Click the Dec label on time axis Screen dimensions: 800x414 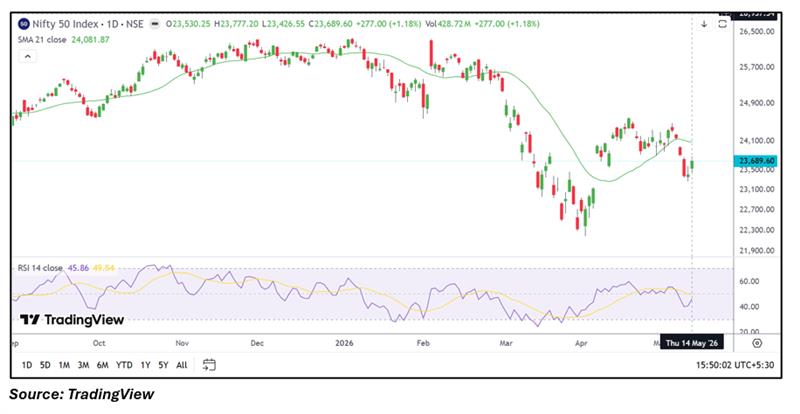tap(257, 343)
